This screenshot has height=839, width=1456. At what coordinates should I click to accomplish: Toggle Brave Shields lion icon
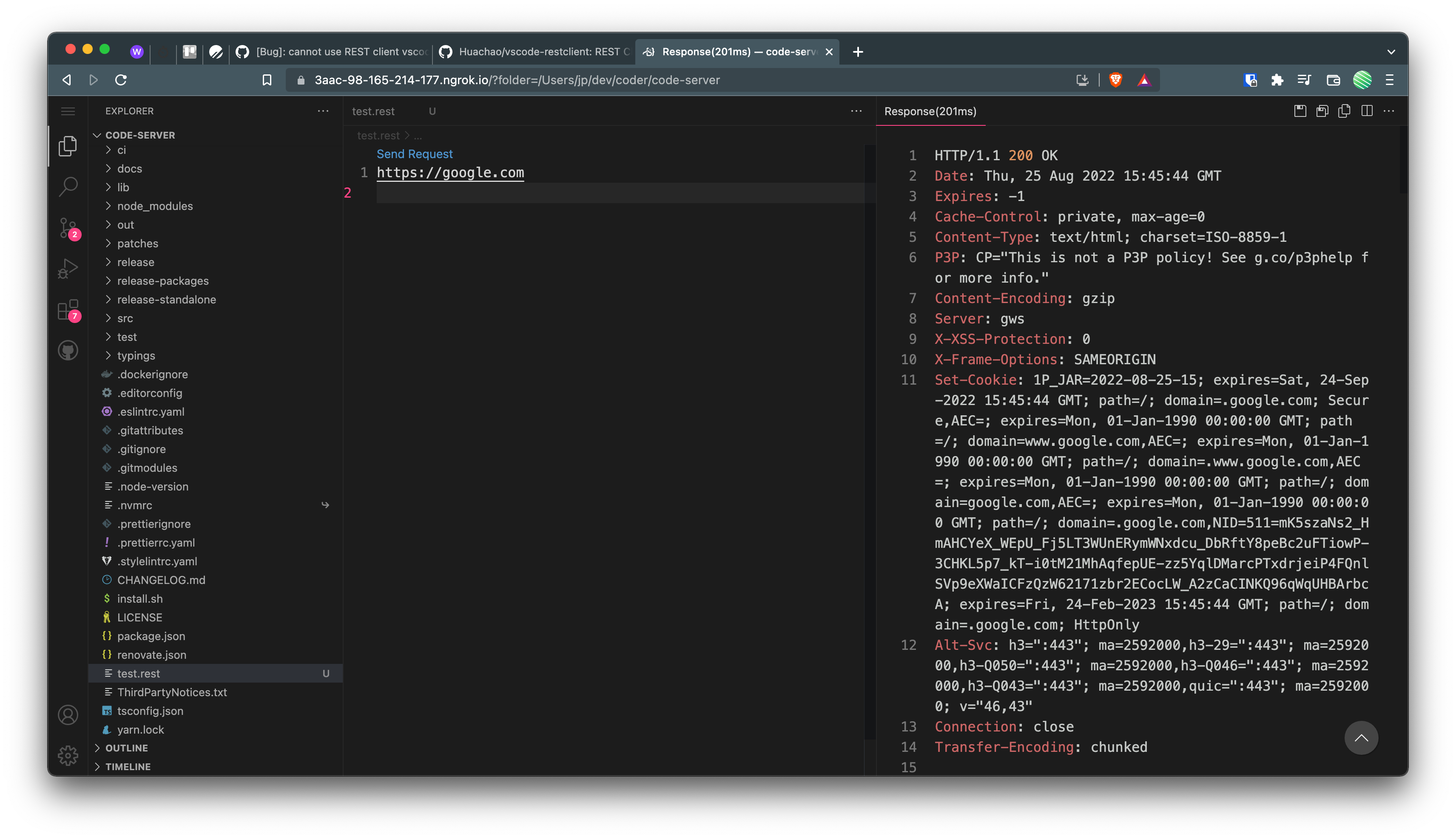coord(1115,80)
